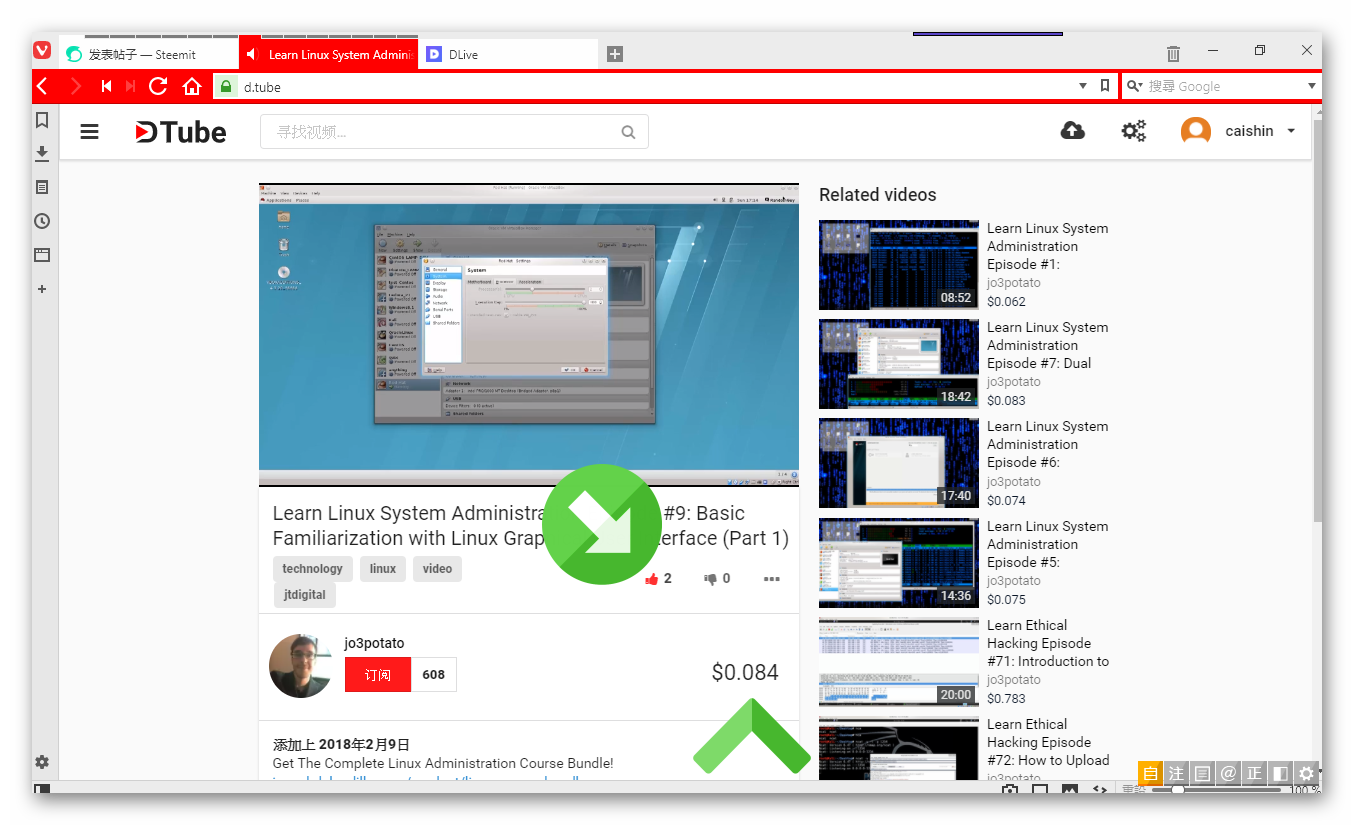Click the DTube video search field
Screen dimensions: 1354x825
point(454,132)
